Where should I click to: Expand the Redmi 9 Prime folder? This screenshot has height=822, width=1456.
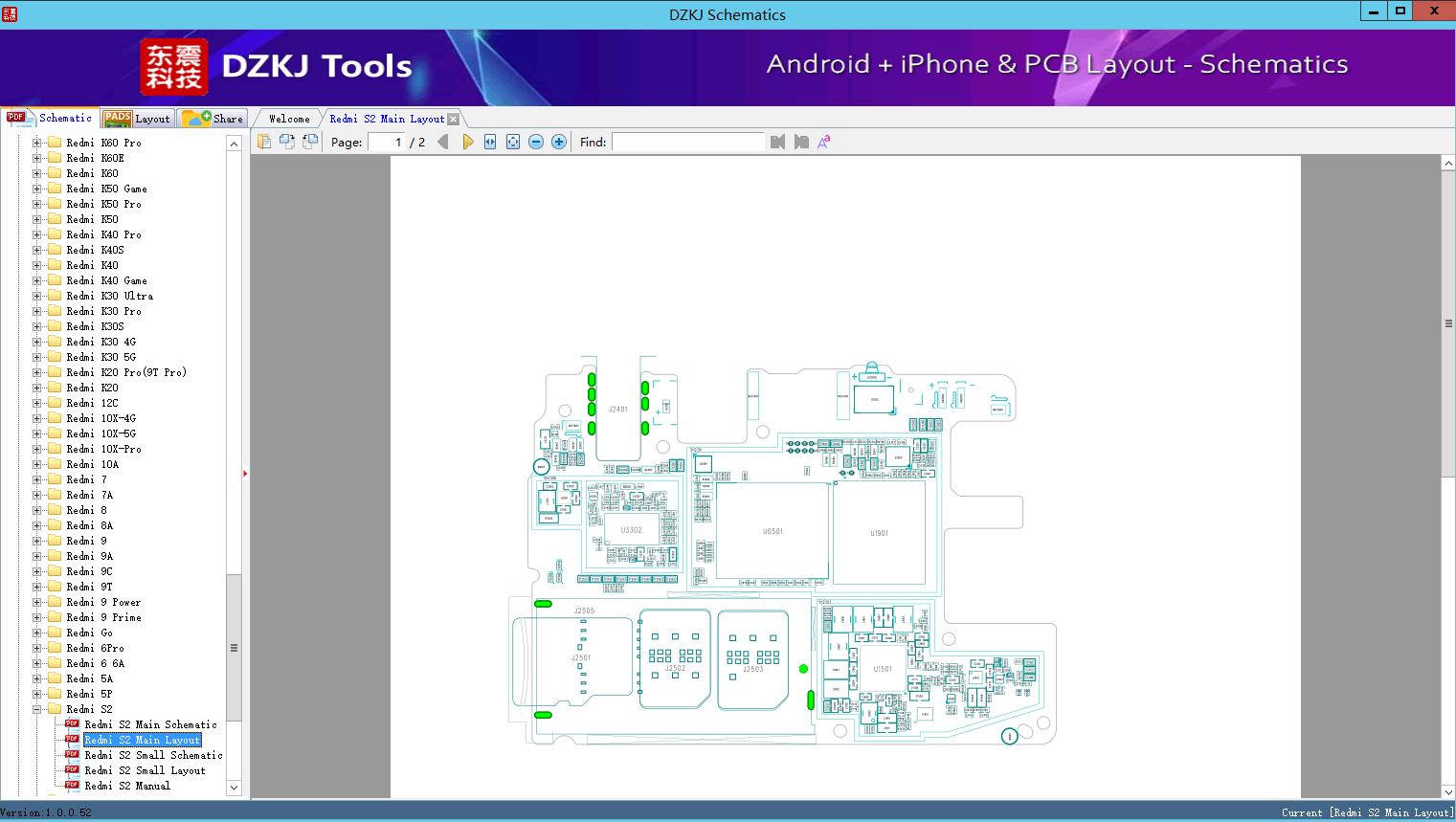(x=37, y=617)
